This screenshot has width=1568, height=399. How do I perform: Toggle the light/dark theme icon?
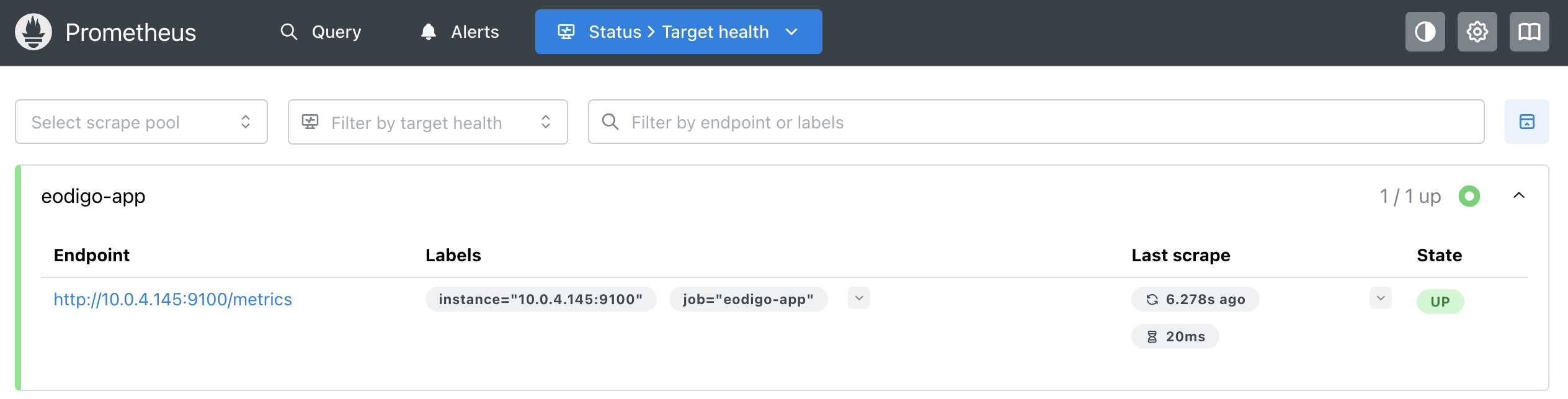tap(1425, 32)
